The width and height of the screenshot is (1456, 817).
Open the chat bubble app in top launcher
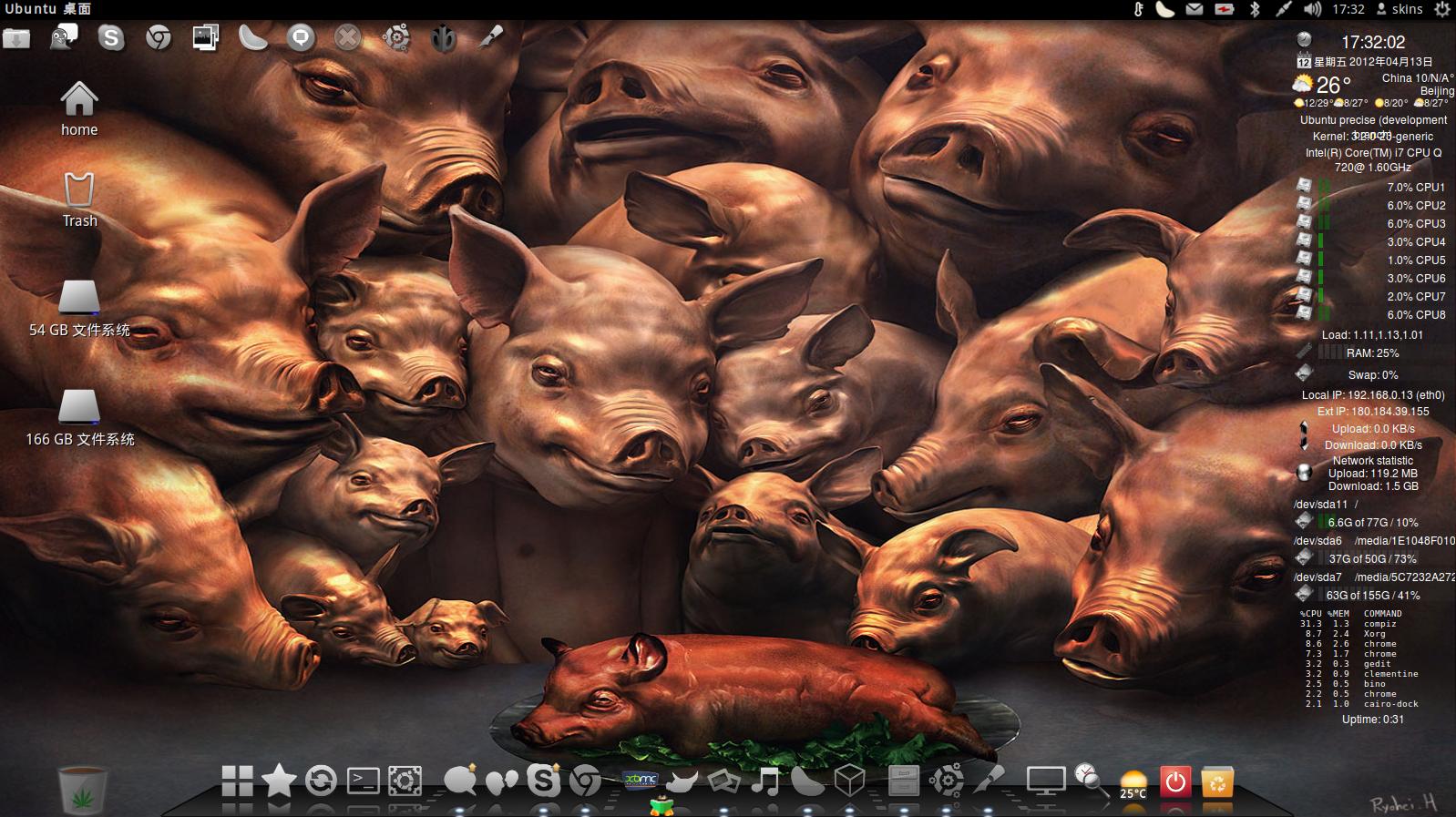click(x=301, y=38)
